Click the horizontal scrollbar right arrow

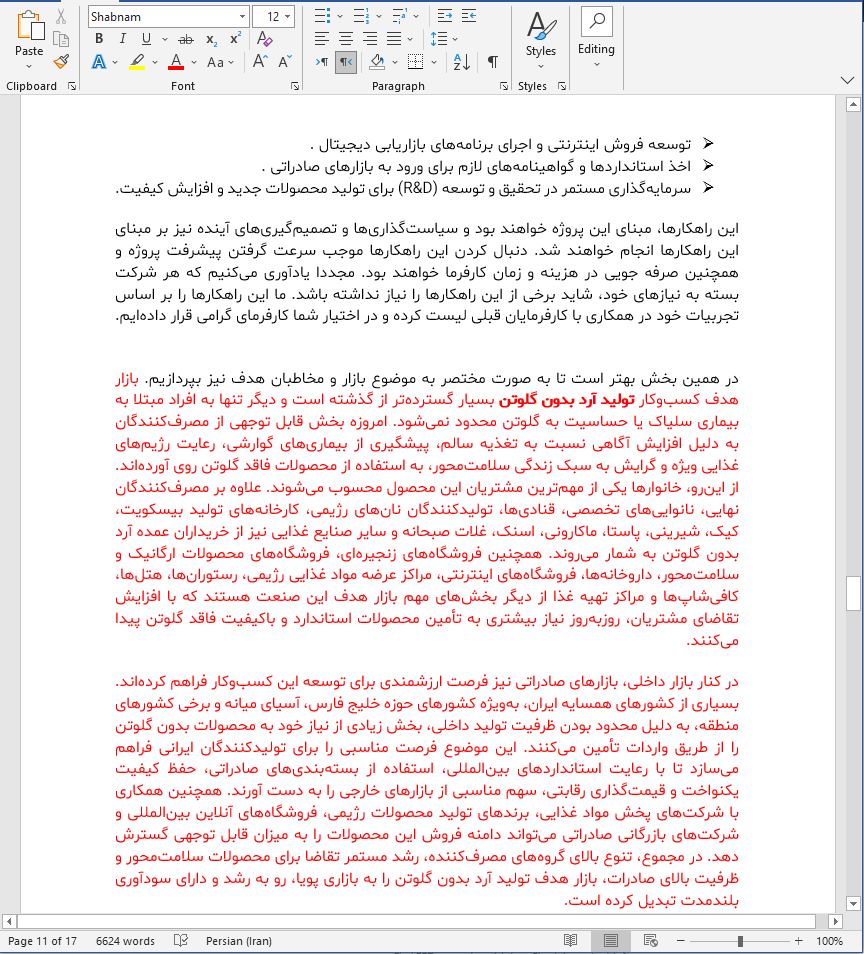(835, 921)
